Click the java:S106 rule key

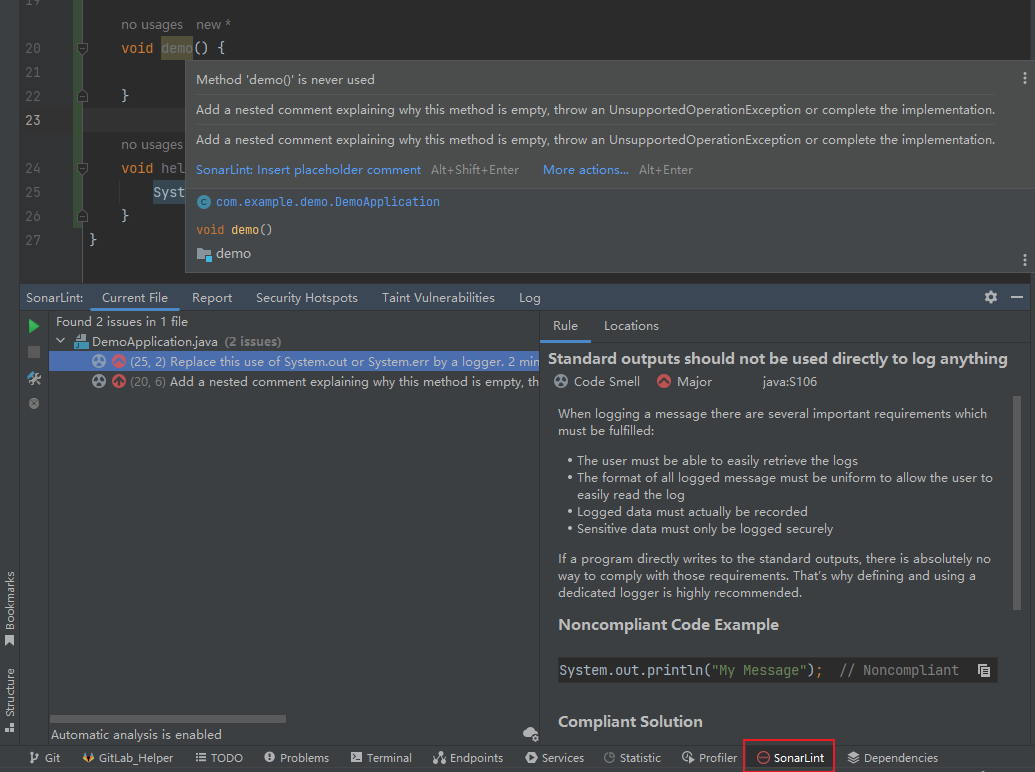coord(789,382)
